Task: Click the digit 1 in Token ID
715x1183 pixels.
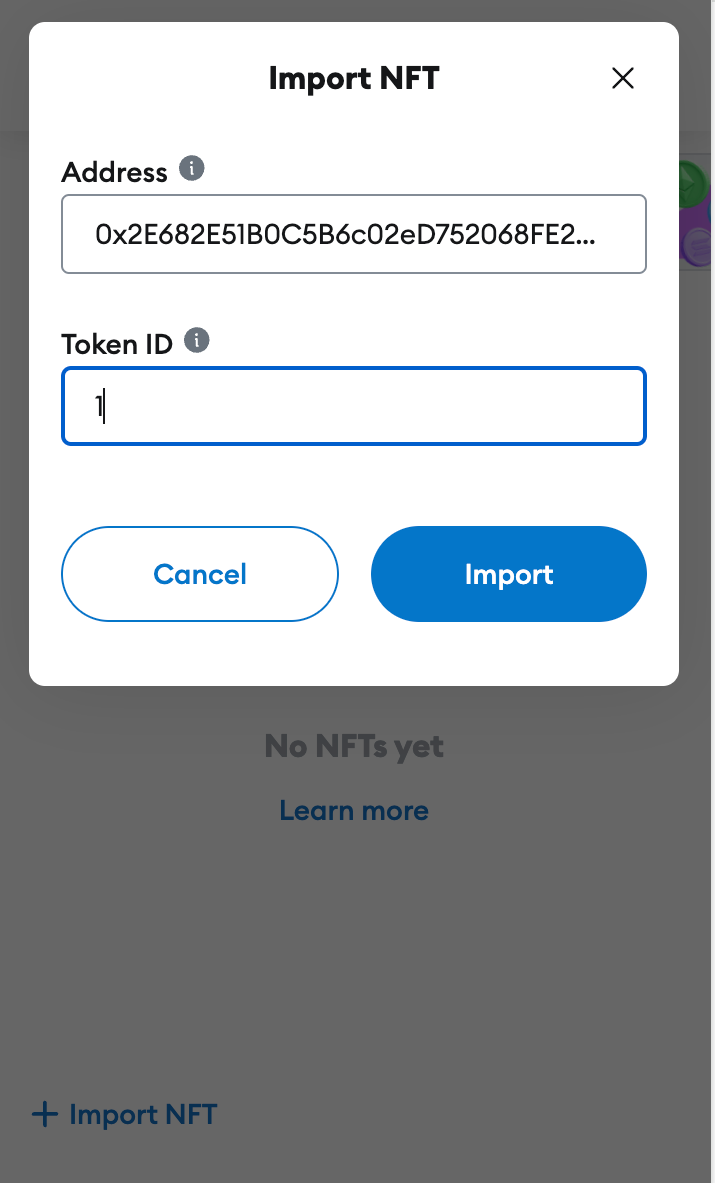Action: 99,406
